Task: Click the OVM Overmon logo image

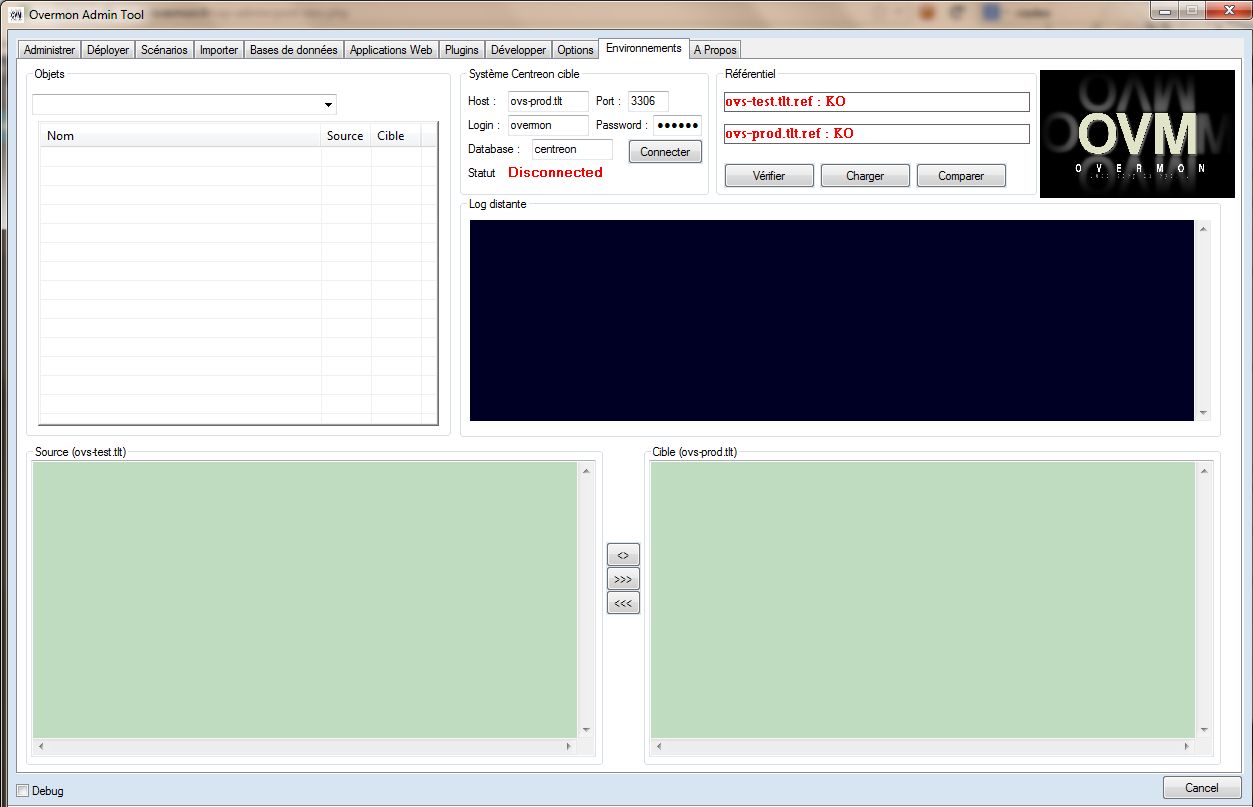Action: click(x=1137, y=134)
